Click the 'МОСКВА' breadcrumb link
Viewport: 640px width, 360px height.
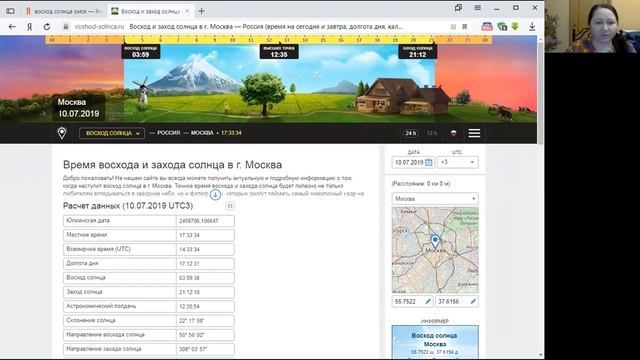(x=202, y=133)
